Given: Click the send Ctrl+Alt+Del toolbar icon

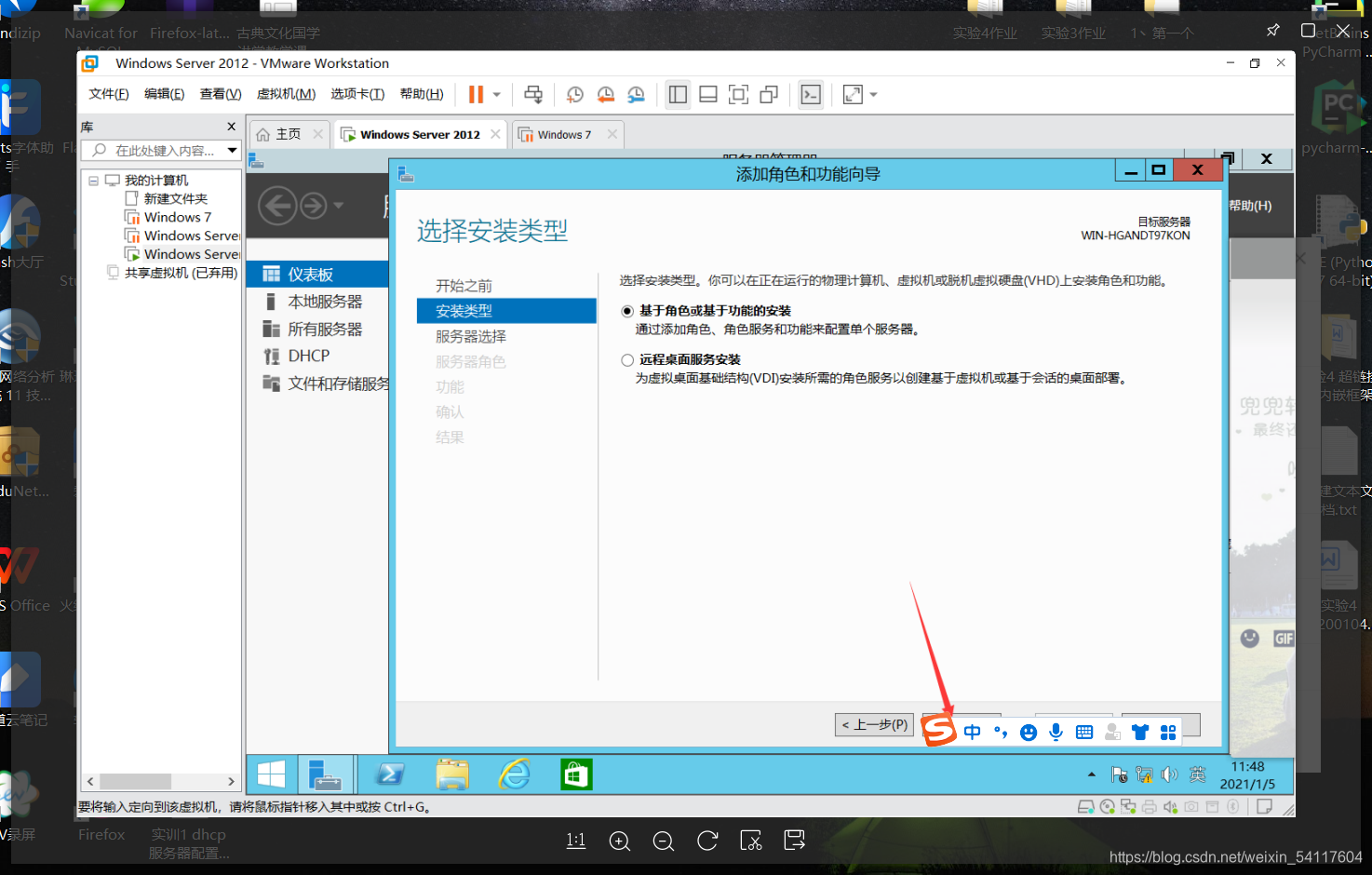Looking at the screenshot, I should (x=533, y=94).
